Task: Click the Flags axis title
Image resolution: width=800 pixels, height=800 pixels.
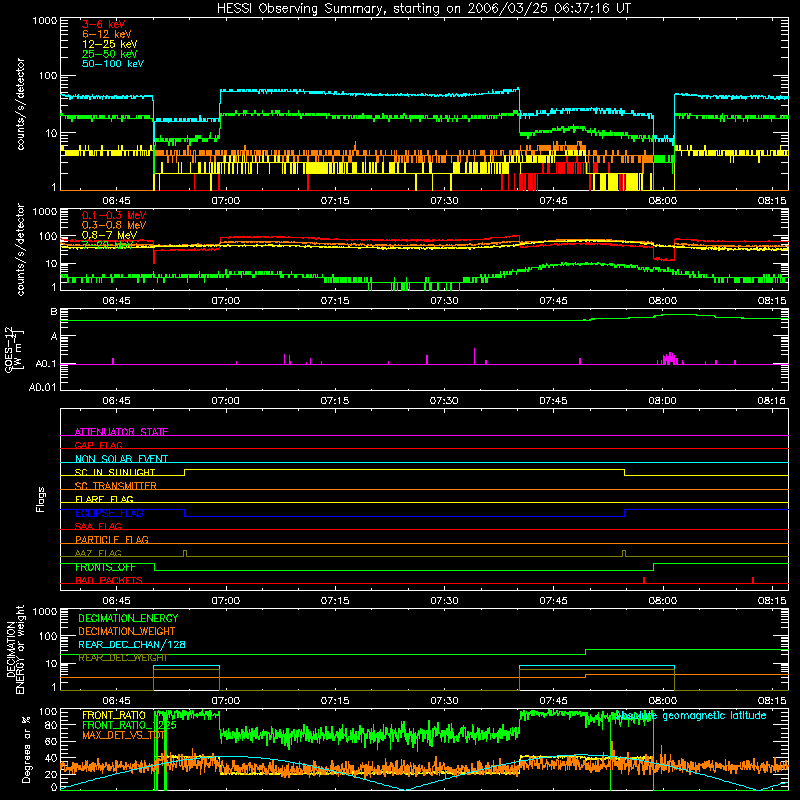Action: point(40,499)
